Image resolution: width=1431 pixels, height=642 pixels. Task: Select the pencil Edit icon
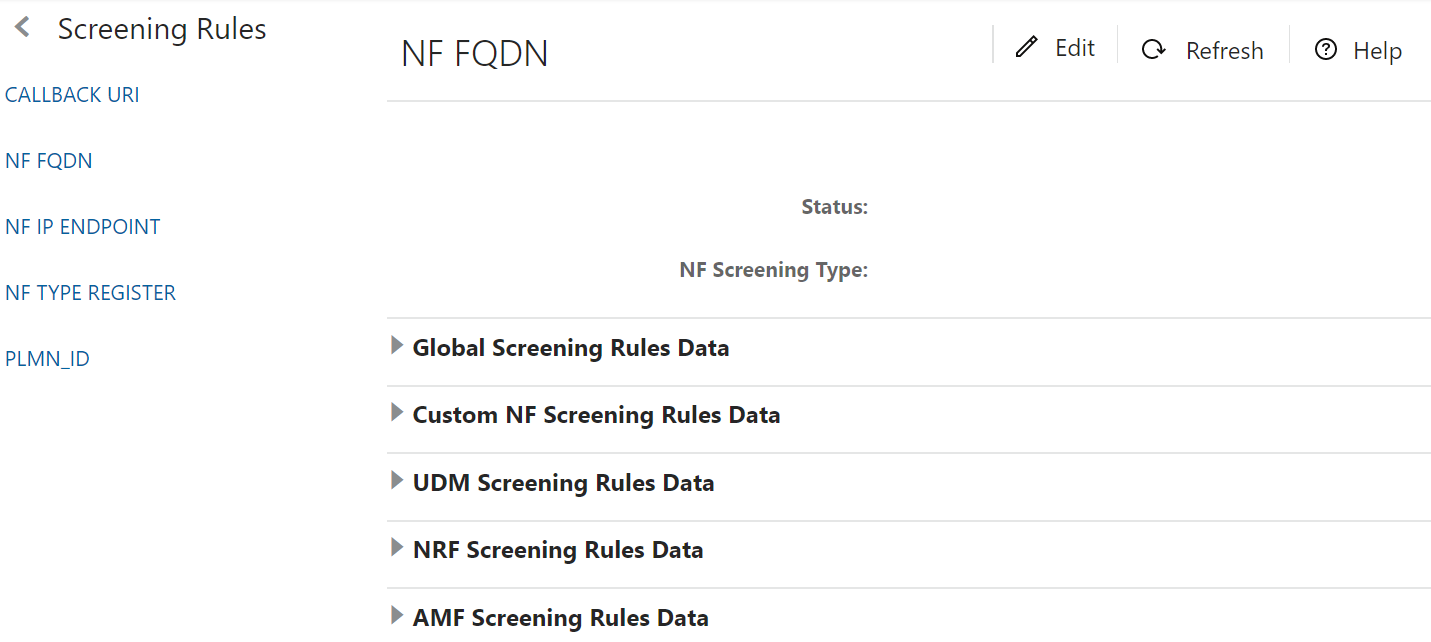(1026, 46)
